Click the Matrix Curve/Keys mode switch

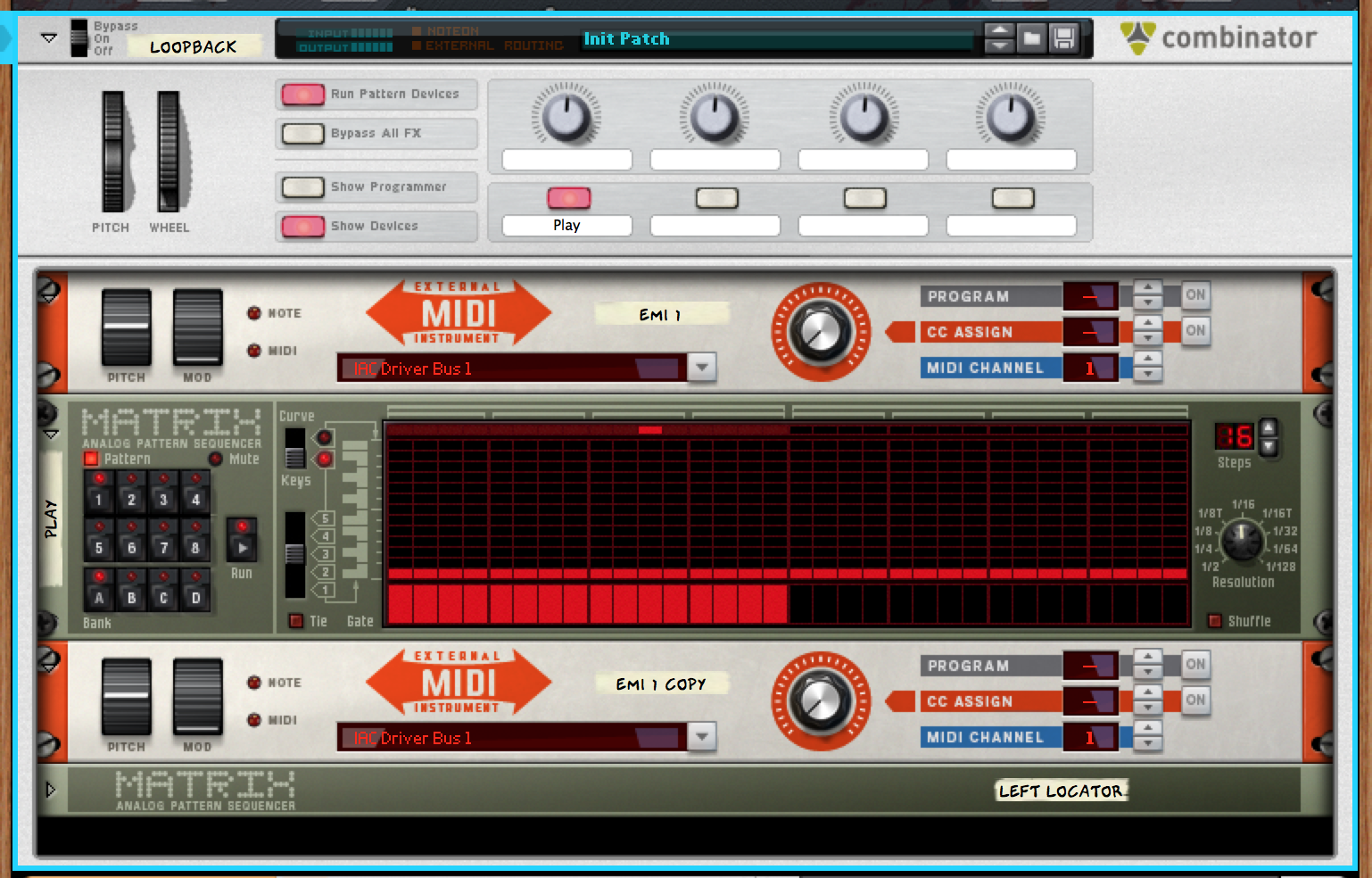(x=294, y=448)
